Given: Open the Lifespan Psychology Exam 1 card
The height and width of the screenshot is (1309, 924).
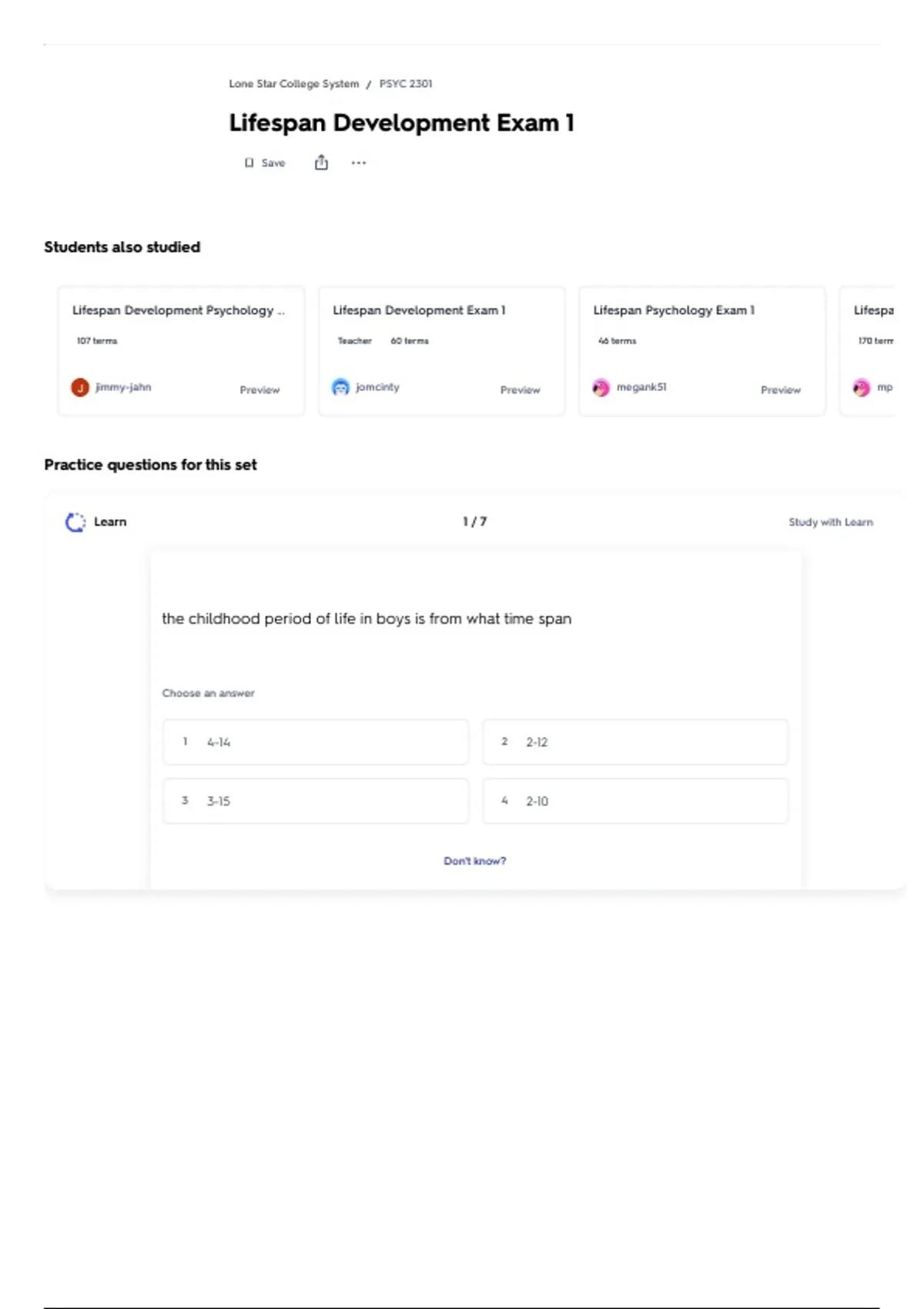Looking at the screenshot, I should pos(674,310).
